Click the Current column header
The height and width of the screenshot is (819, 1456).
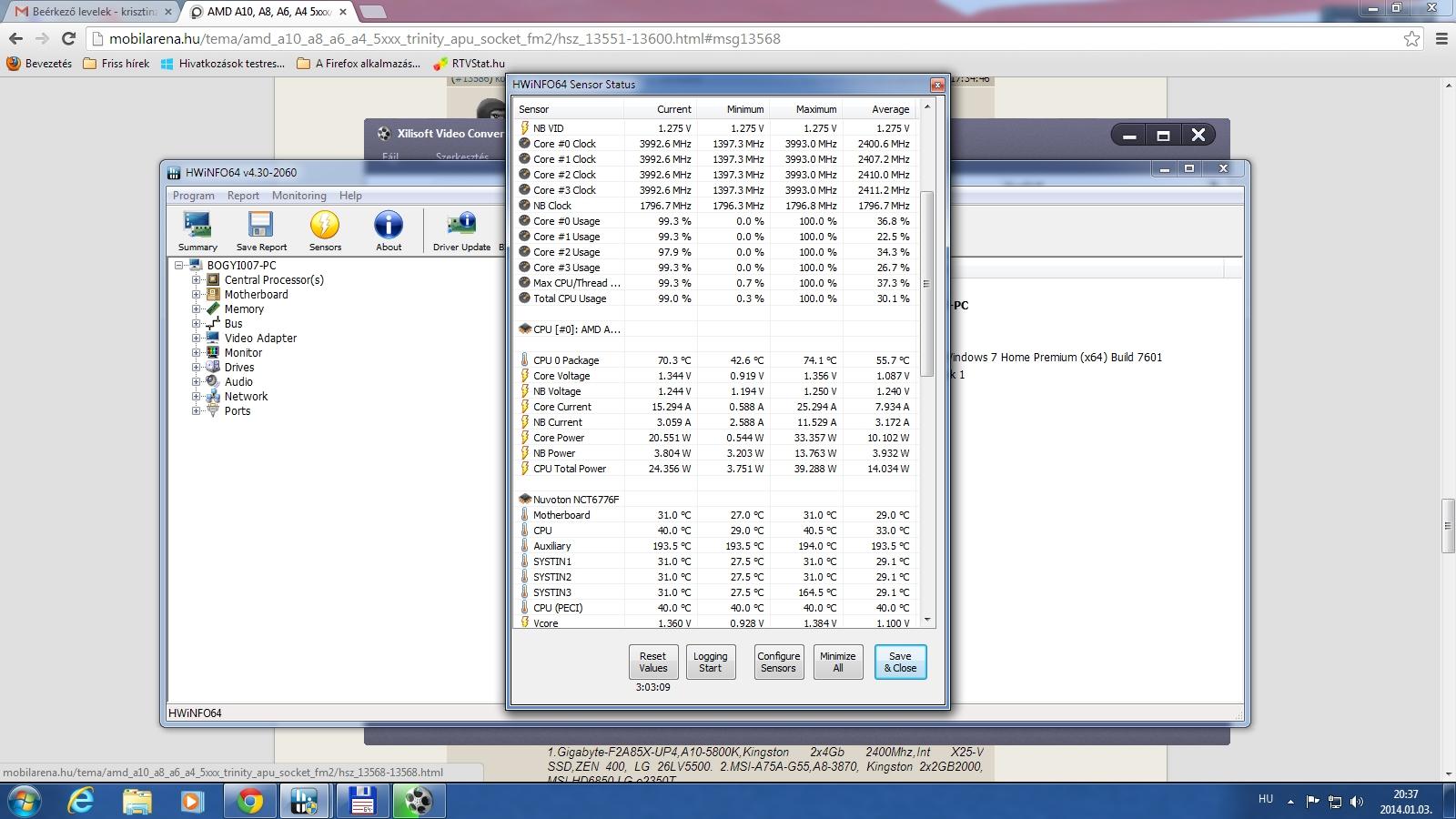point(661,109)
